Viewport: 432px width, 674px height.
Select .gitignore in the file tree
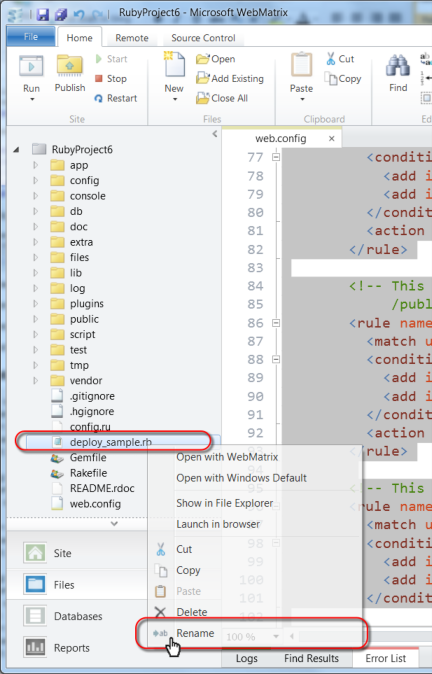[x=92, y=396]
